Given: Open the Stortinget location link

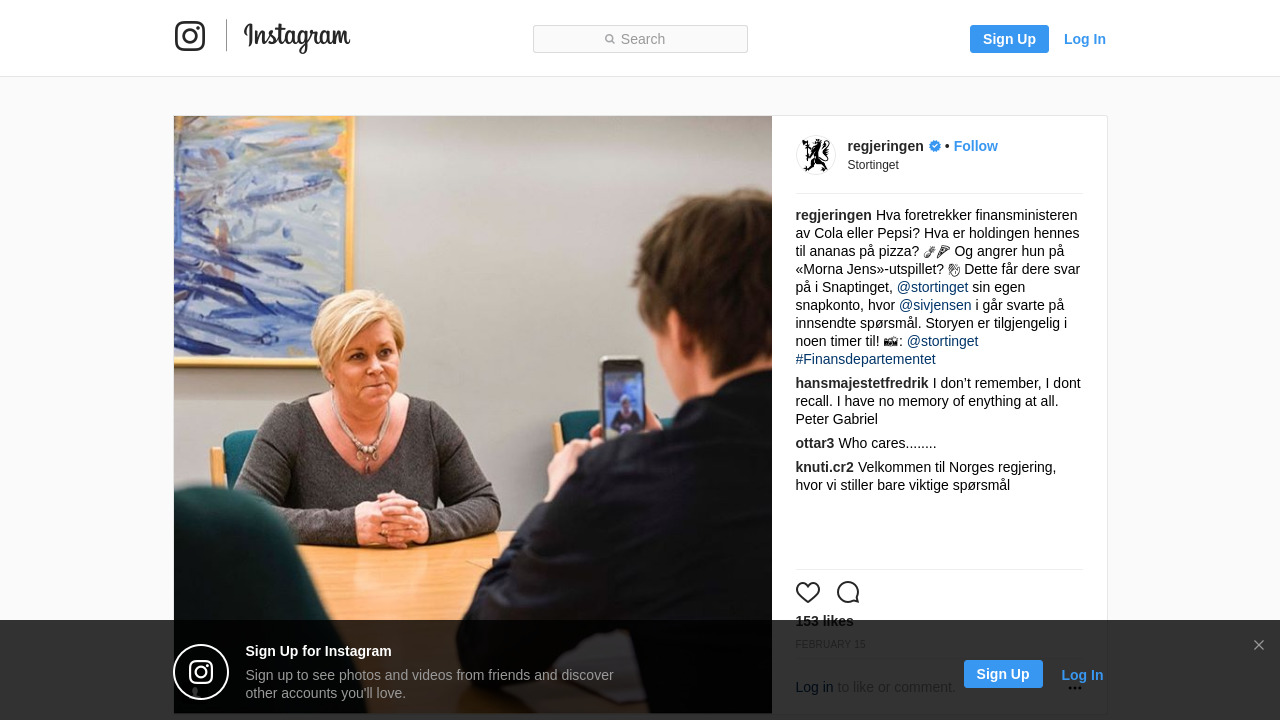Looking at the screenshot, I should click(x=873, y=165).
